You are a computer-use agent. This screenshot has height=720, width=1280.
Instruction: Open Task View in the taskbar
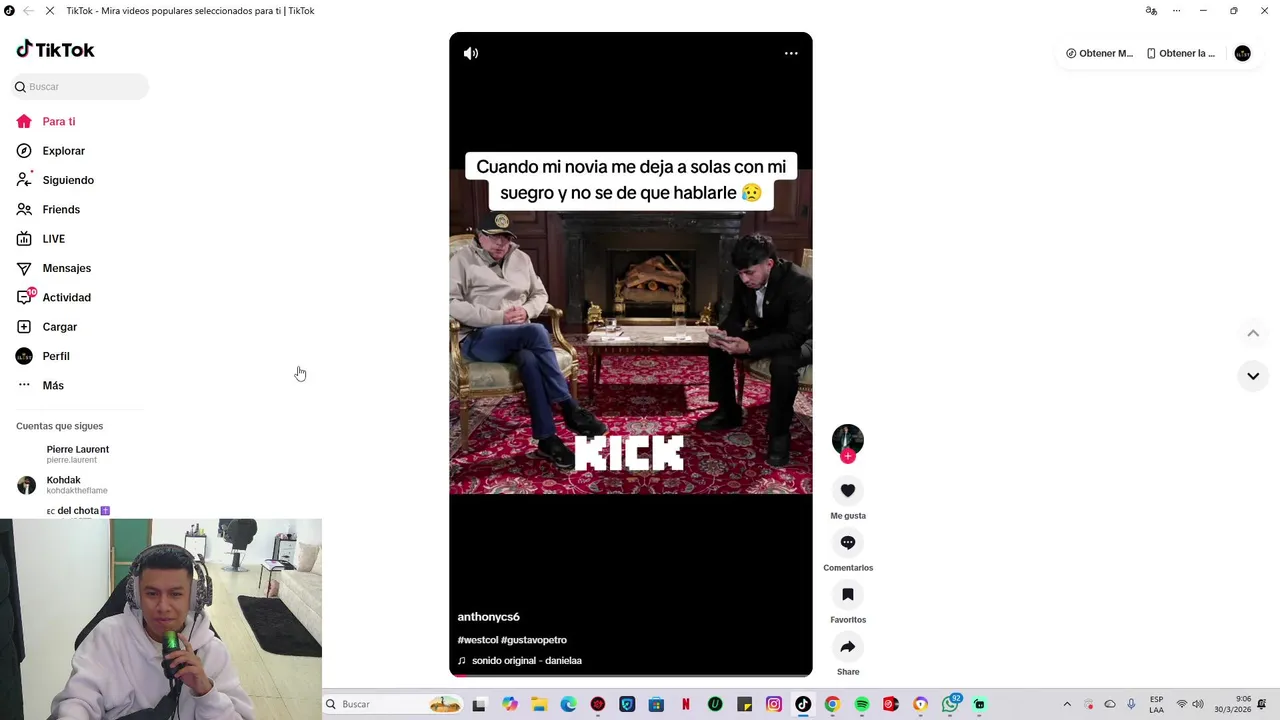click(x=479, y=705)
